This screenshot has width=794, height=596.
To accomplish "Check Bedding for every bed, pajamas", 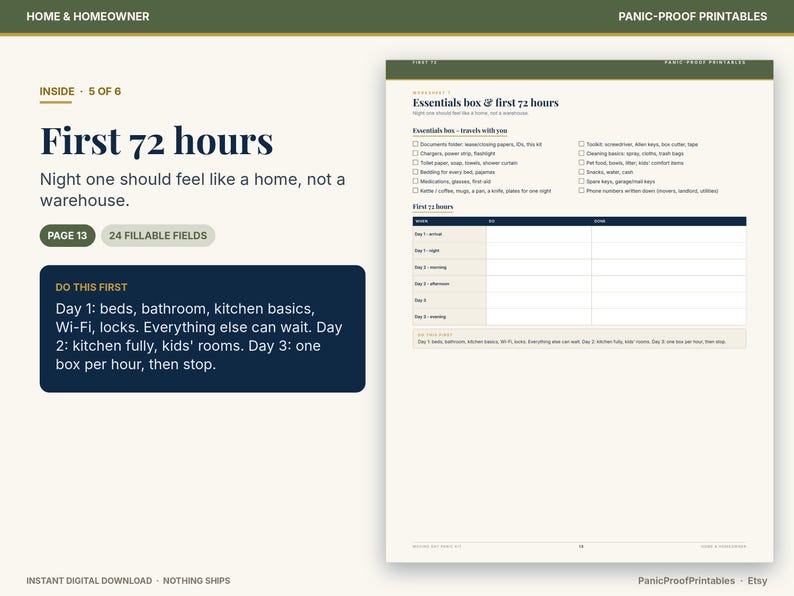I will pyautogui.click(x=415, y=172).
